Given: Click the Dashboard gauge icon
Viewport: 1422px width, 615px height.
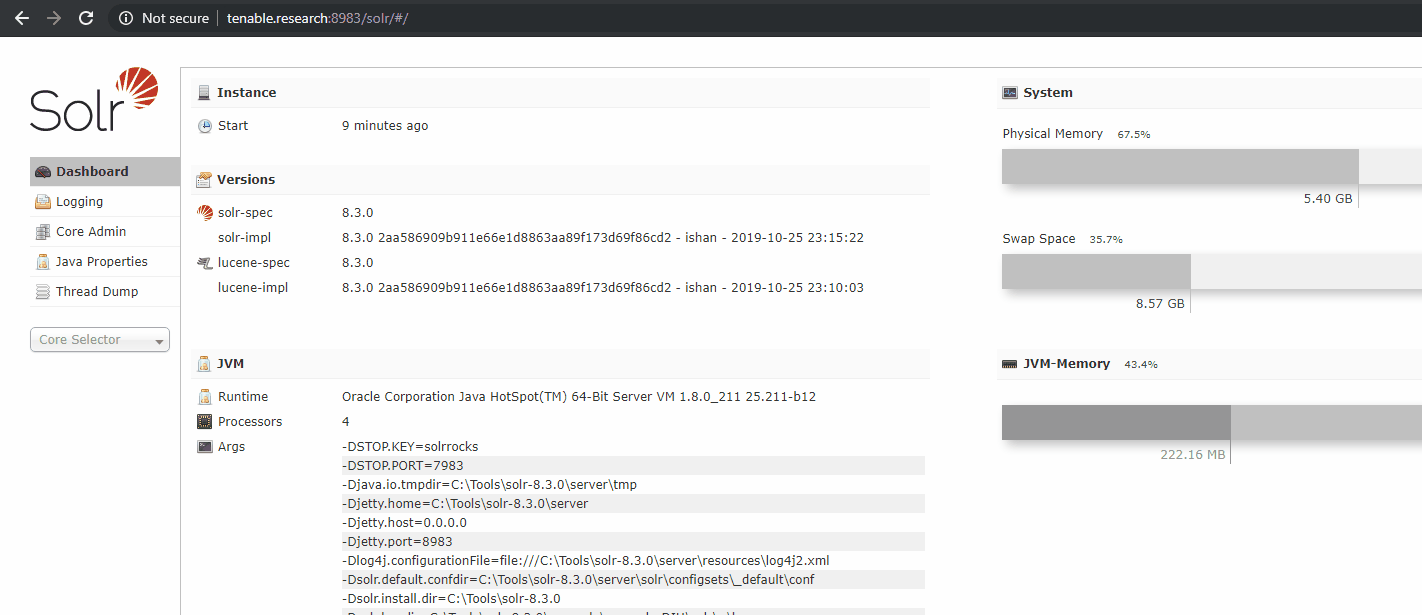Looking at the screenshot, I should pyautogui.click(x=43, y=172).
